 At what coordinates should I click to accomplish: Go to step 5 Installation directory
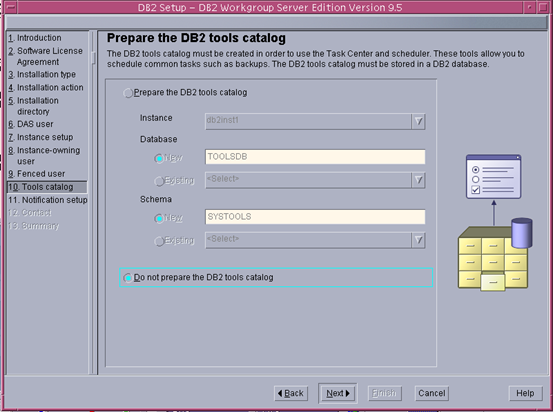point(34,106)
